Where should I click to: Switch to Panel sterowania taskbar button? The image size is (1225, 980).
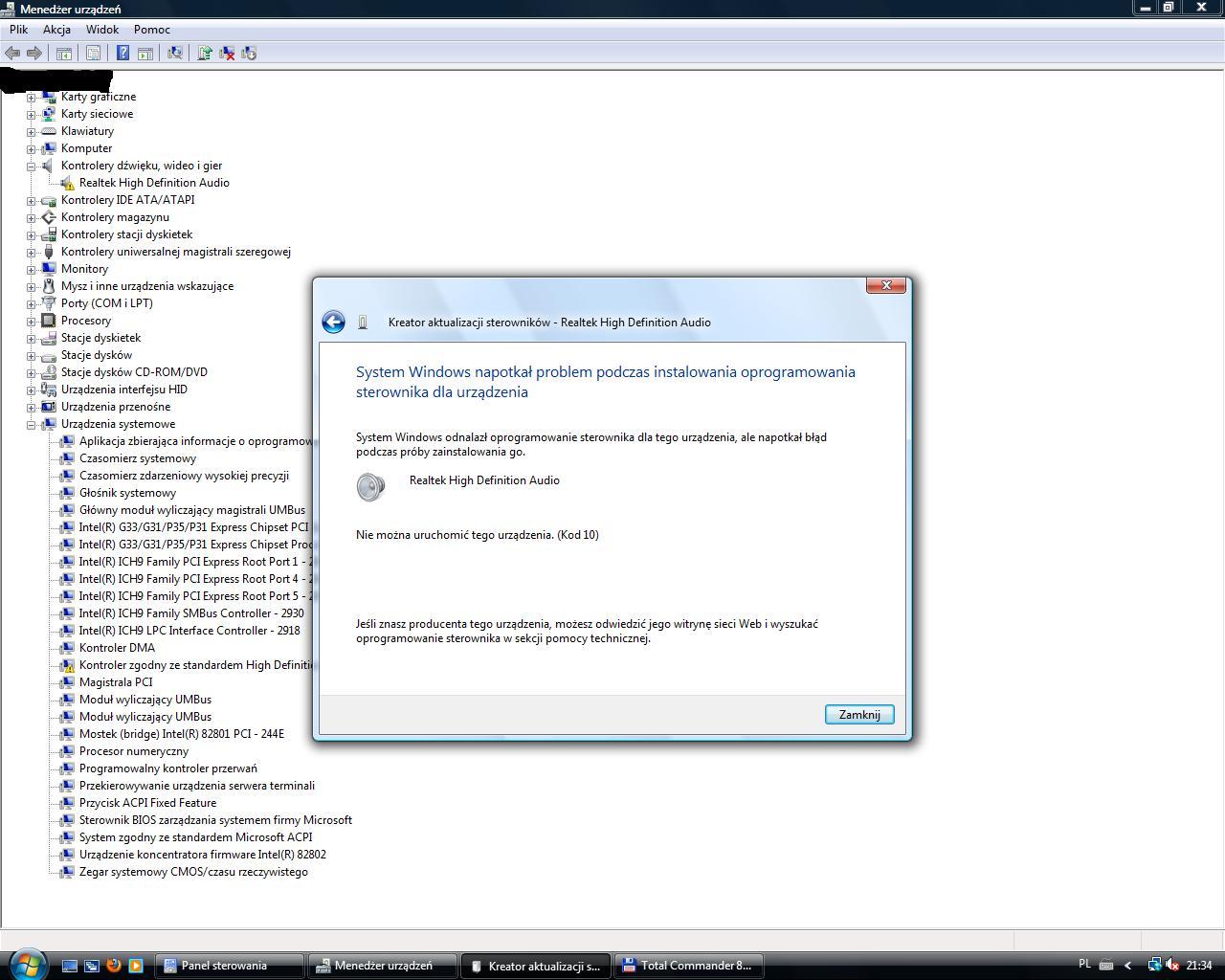tap(231, 966)
